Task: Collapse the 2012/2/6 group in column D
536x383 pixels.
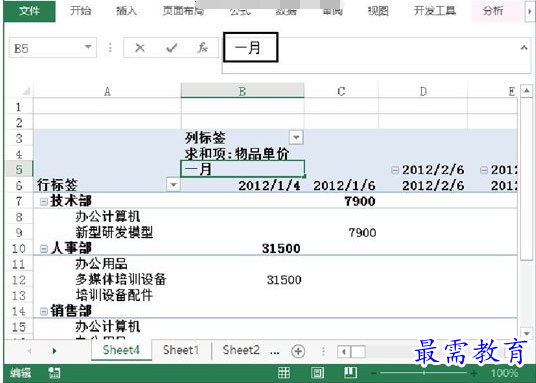Action: tap(395, 170)
